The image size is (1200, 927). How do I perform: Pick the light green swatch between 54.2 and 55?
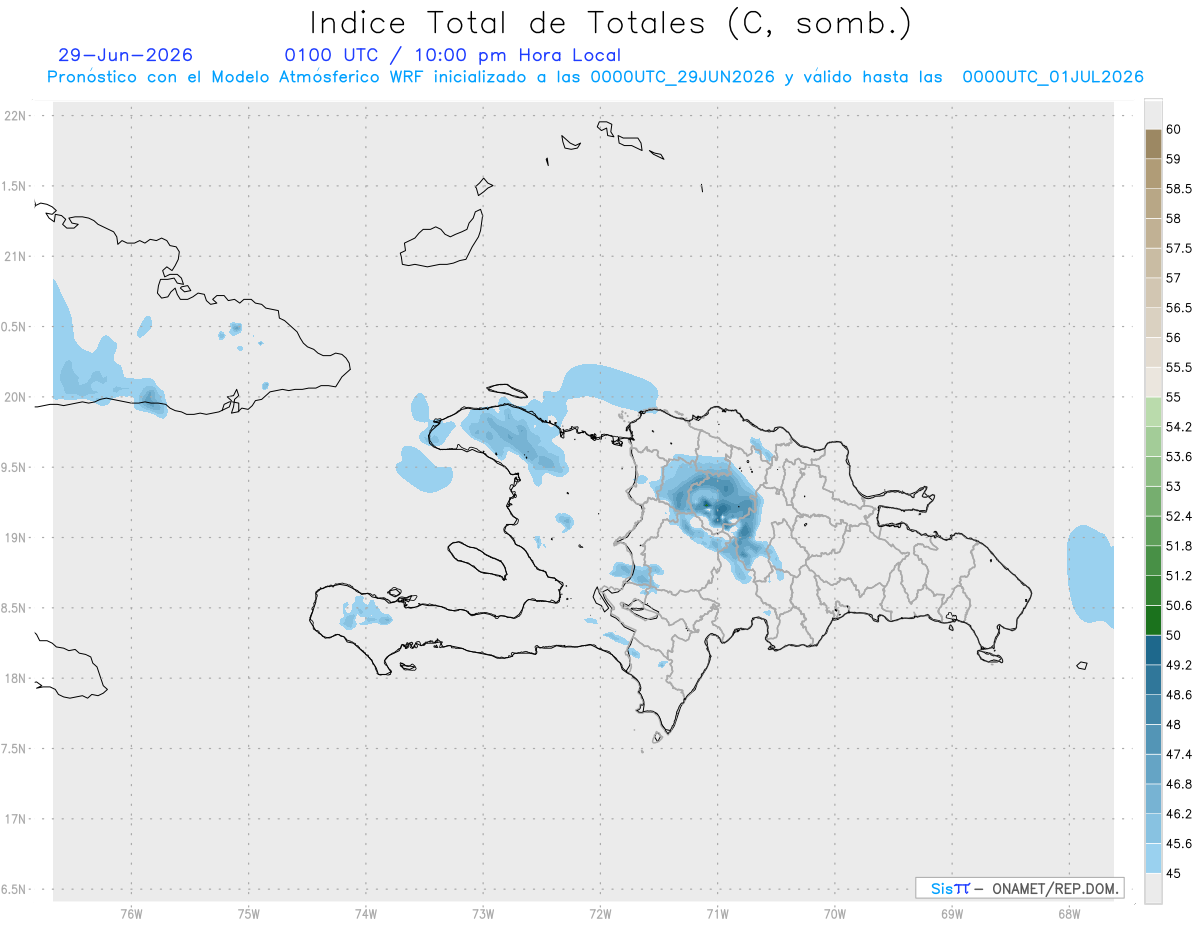click(x=1153, y=412)
